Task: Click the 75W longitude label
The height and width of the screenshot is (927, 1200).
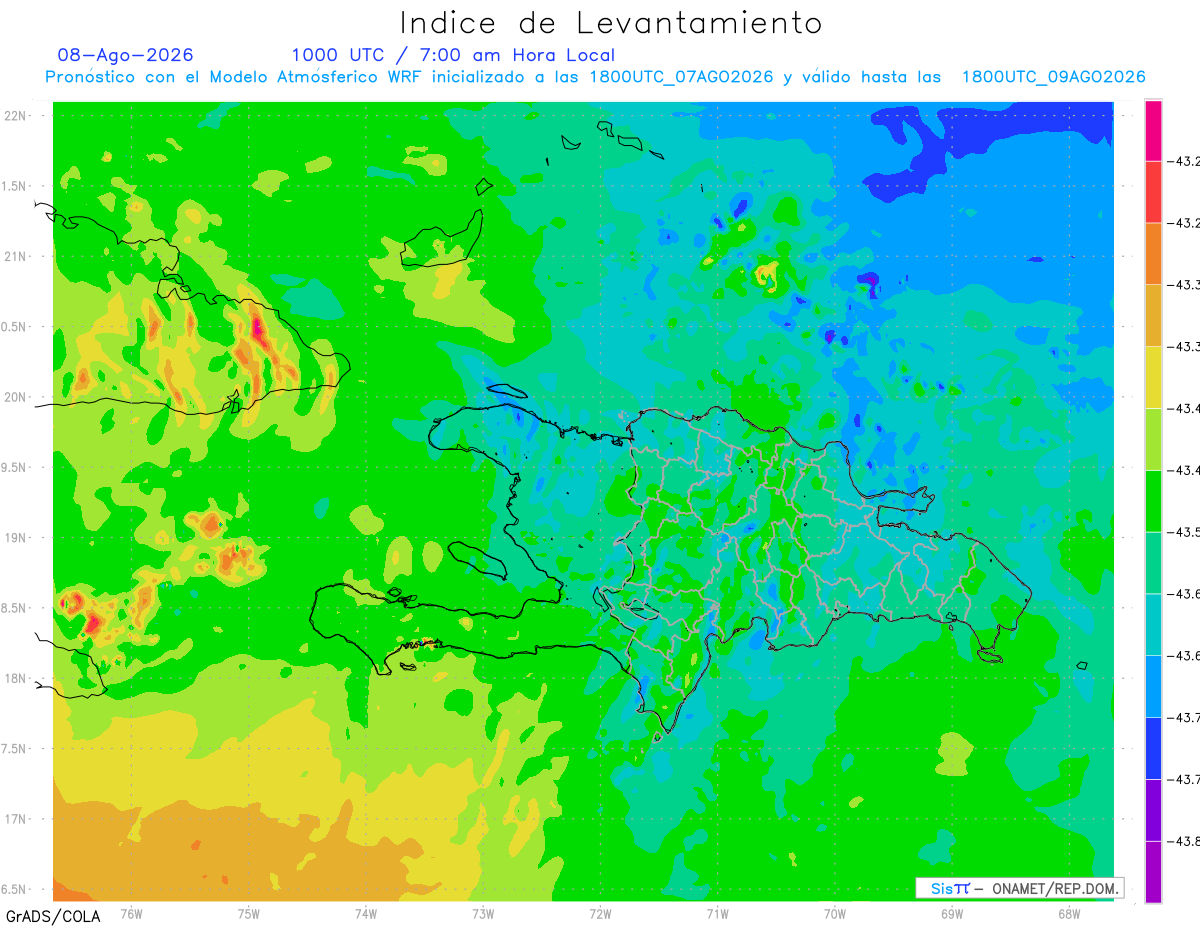Action: coord(249,914)
